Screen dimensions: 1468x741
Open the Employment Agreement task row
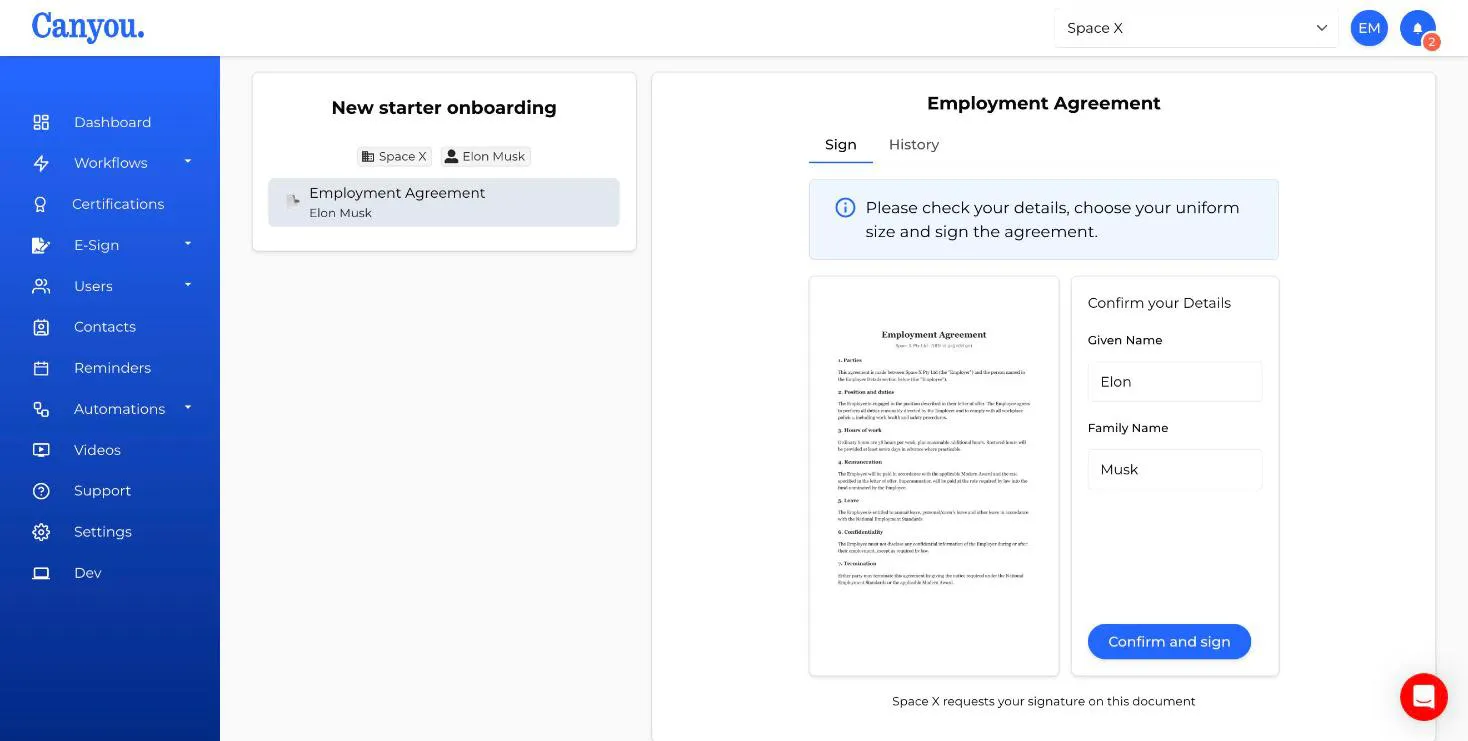coord(444,202)
